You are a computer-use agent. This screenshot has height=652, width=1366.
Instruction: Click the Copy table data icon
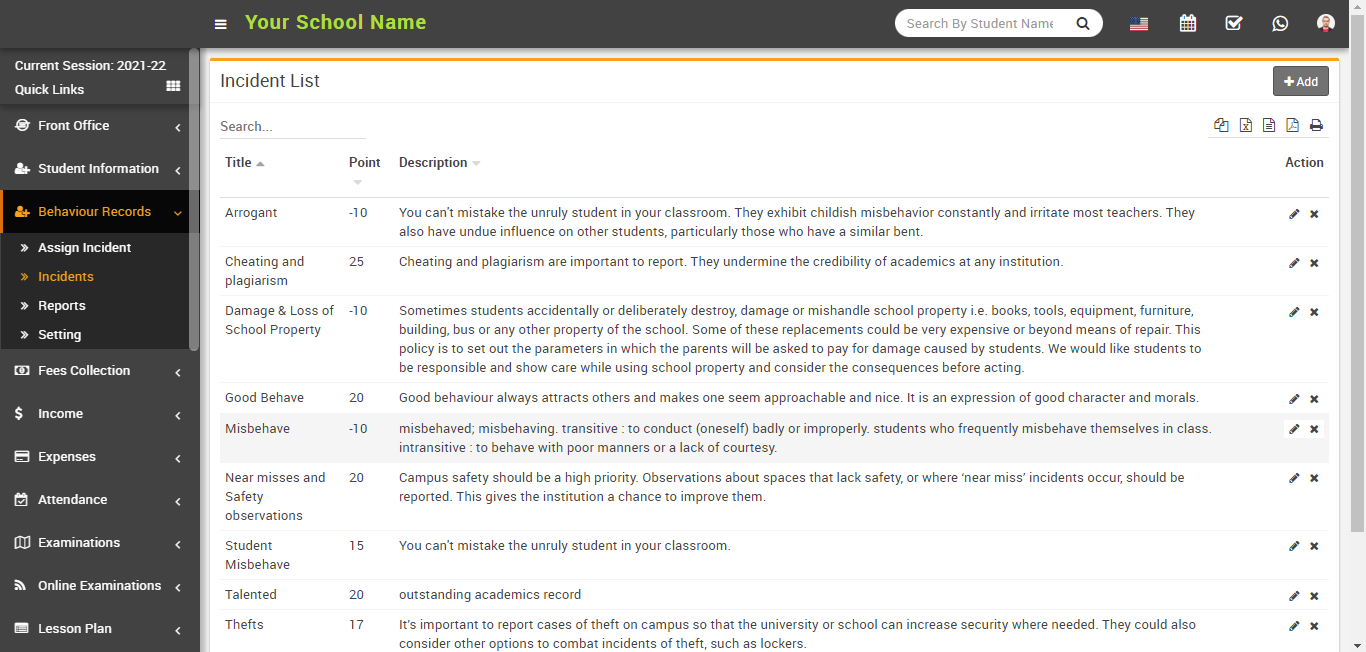point(1221,125)
